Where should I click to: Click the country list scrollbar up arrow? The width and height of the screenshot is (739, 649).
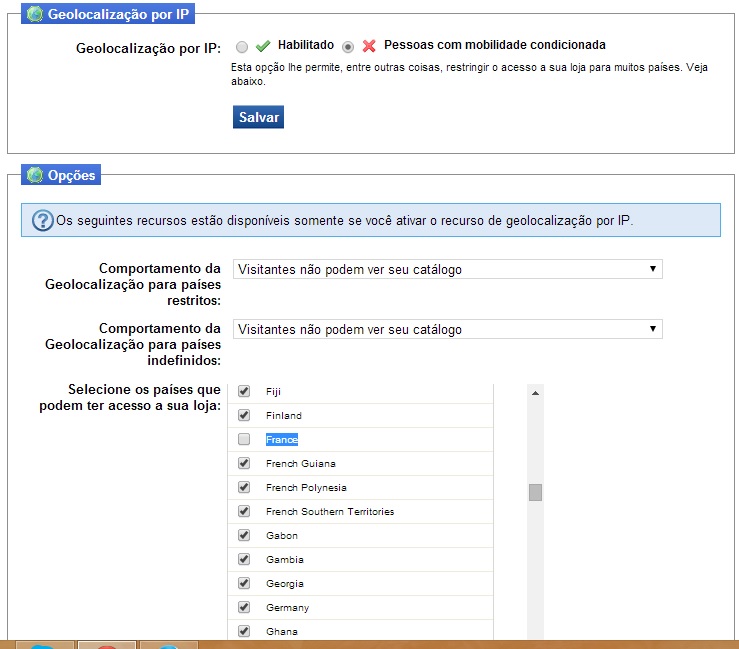pyautogui.click(x=535, y=394)
